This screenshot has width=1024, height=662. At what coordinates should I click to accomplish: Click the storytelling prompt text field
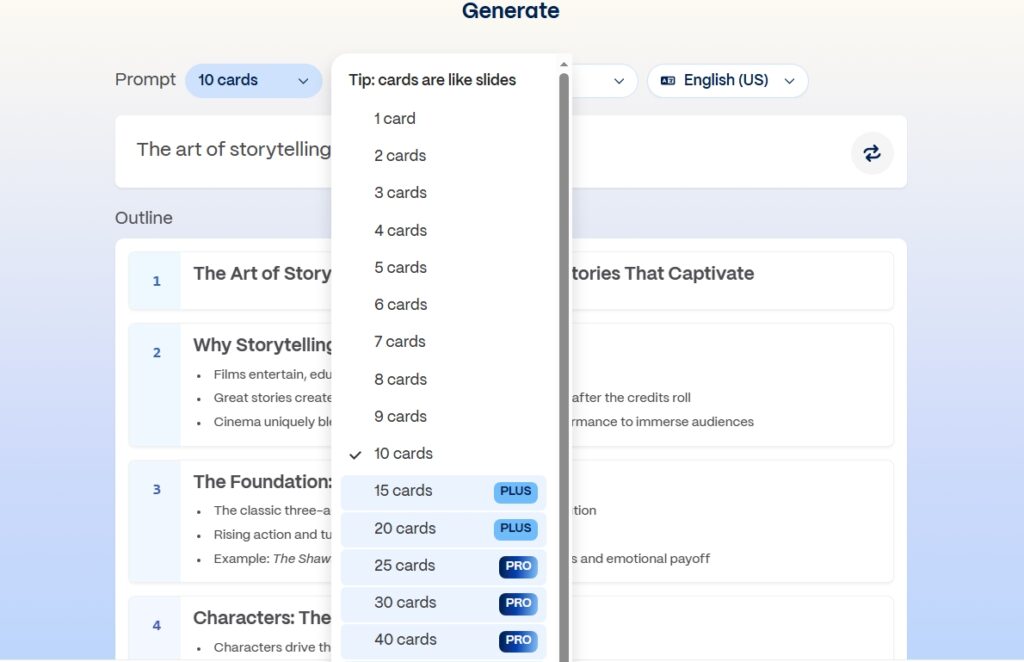click(233, 150)
